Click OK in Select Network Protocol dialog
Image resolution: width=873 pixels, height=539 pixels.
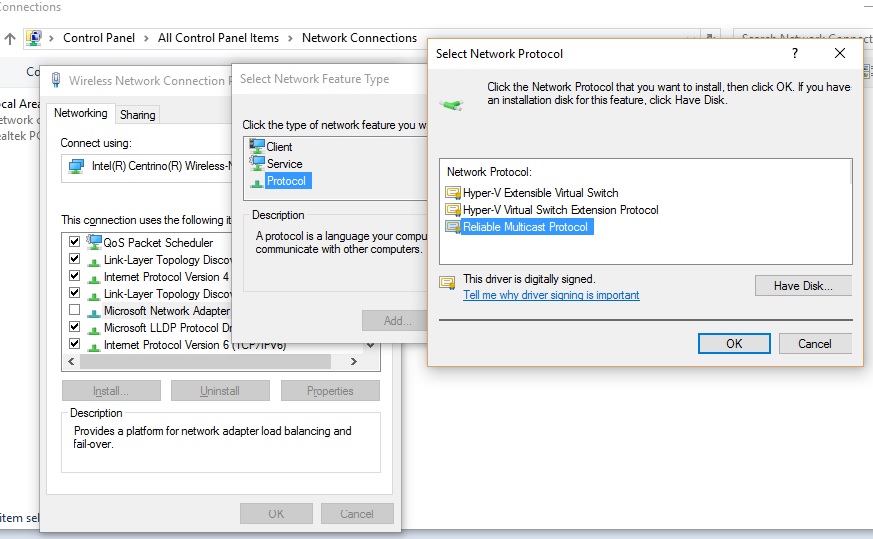[x=734, y=344]
